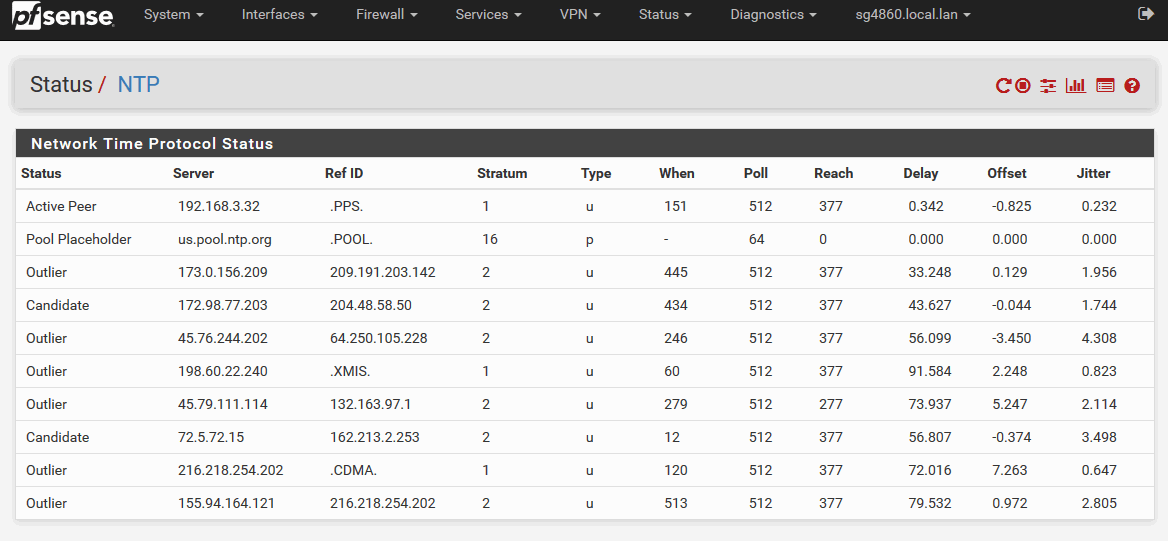
Task: Open the Services menu
Action: click(489, 14)
